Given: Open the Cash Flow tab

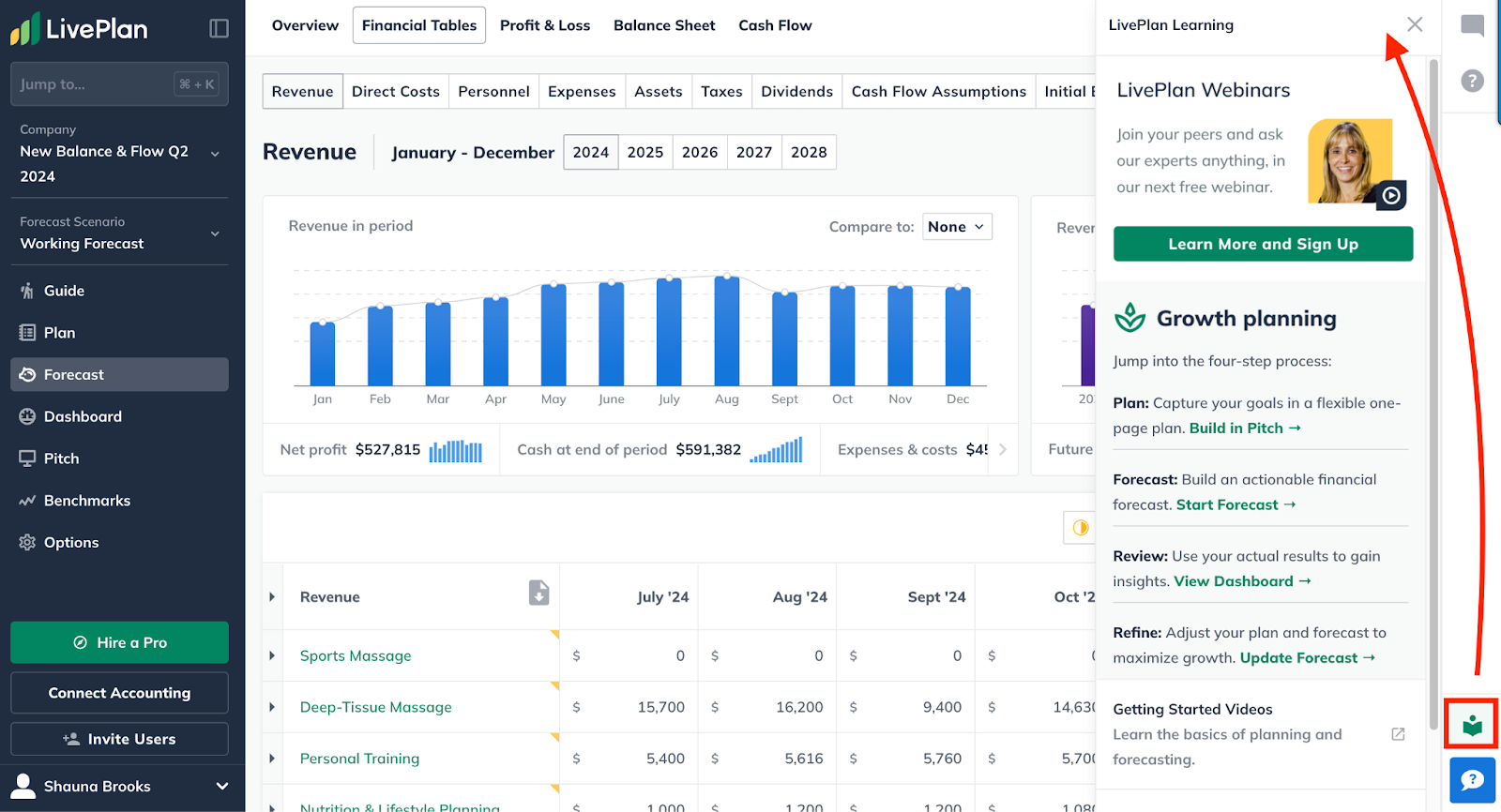Looking at the screenshot, I should (775, 25).
